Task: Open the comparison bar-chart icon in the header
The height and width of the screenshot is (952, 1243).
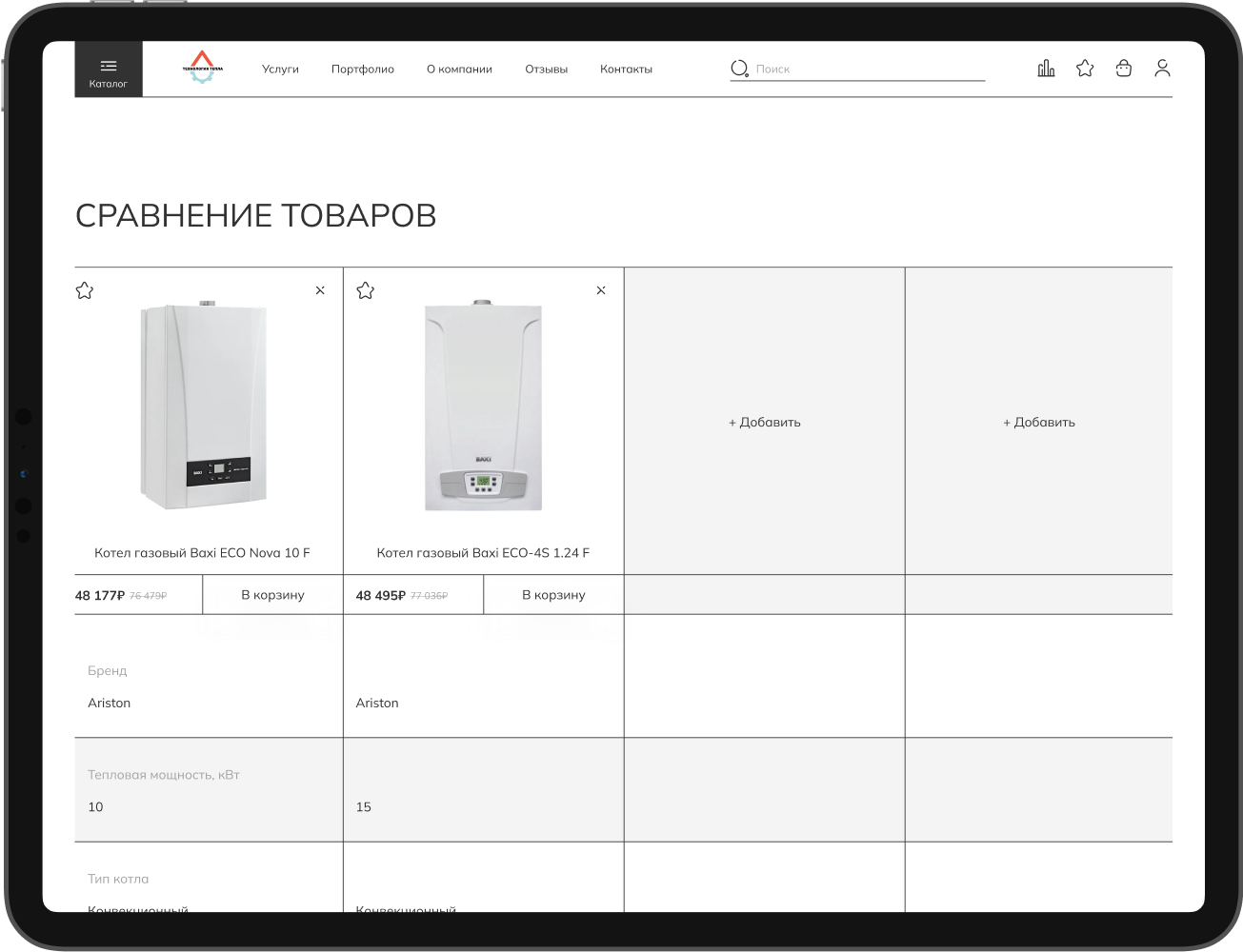Action: [x=1046, y=69]
